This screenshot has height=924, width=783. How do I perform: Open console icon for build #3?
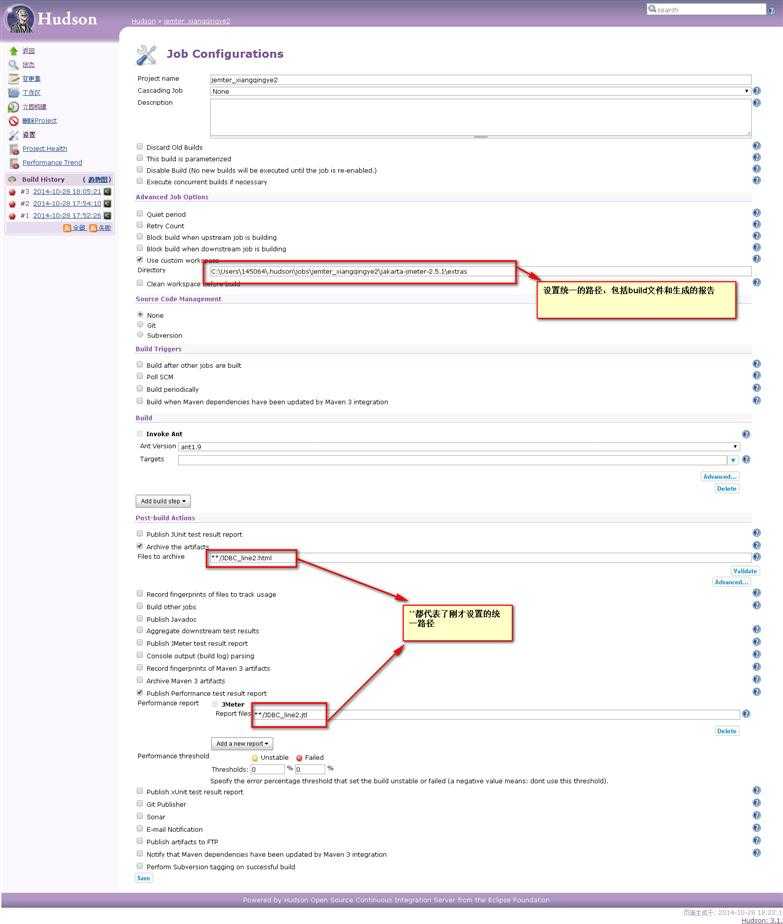click(x=107, y=192)
